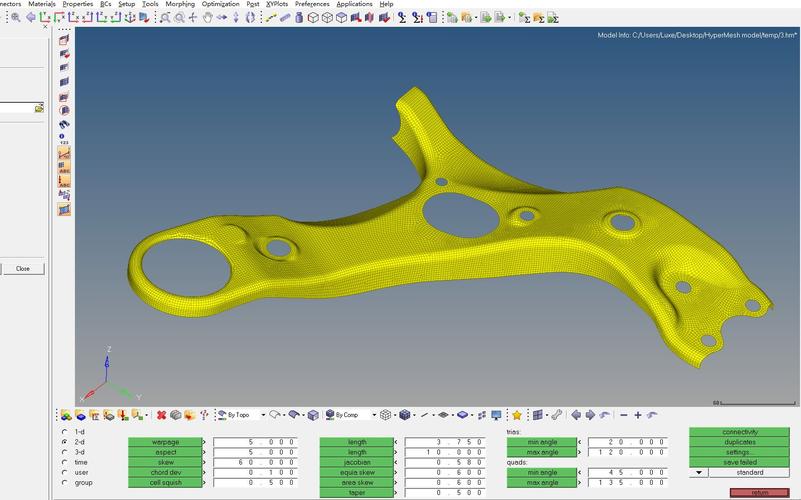Click the red X delete icon
This screenshot has height=500, width=801.
[161, 415]
